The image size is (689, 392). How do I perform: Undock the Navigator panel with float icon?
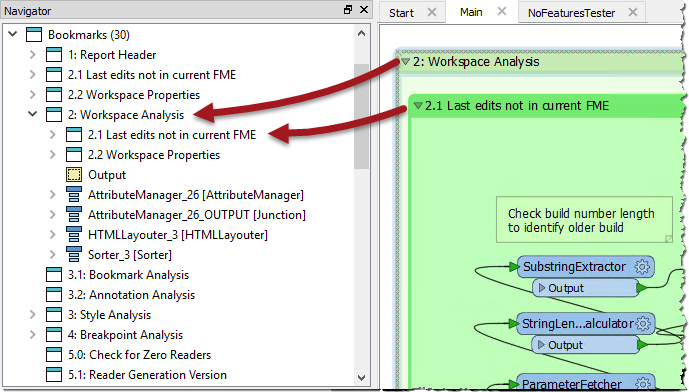[x=348, y=10]
